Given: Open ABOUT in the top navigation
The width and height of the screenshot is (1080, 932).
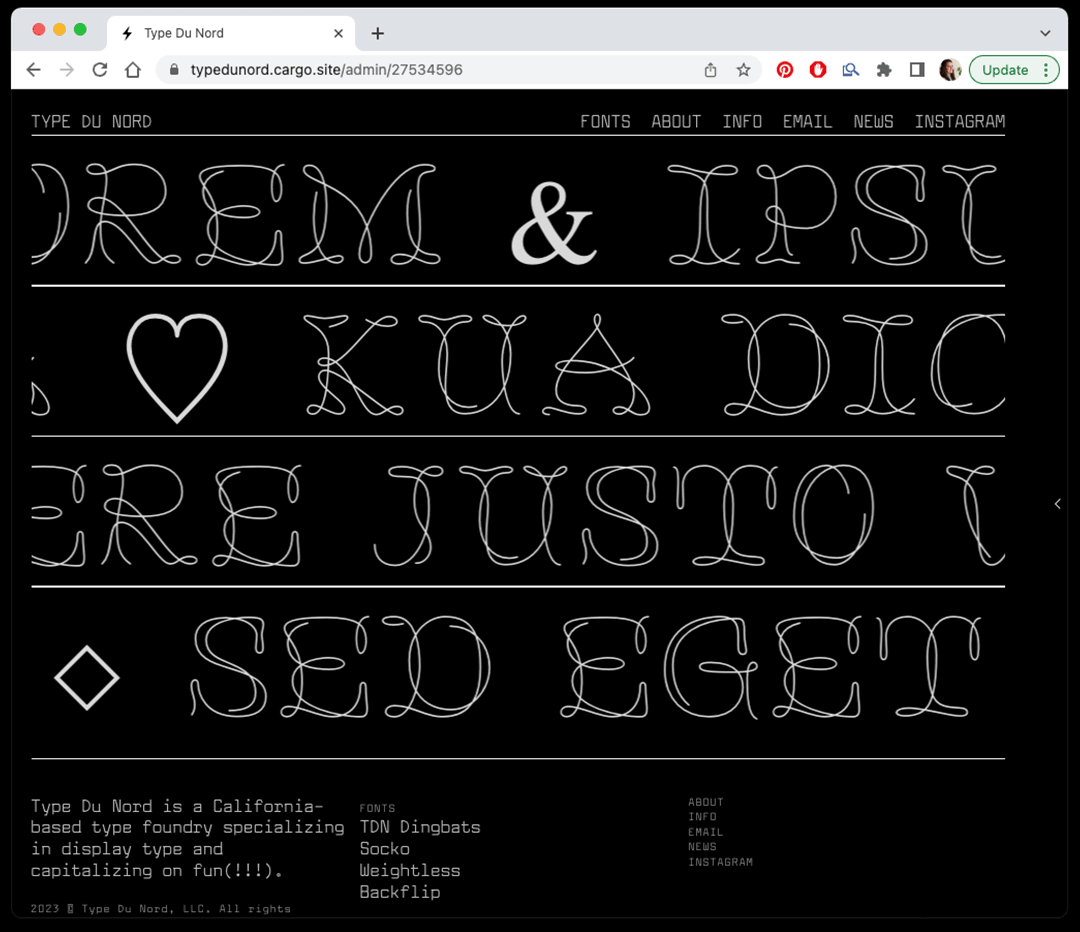Looking at the screenshot, I should pyautogui.click(x=676, y=122).
